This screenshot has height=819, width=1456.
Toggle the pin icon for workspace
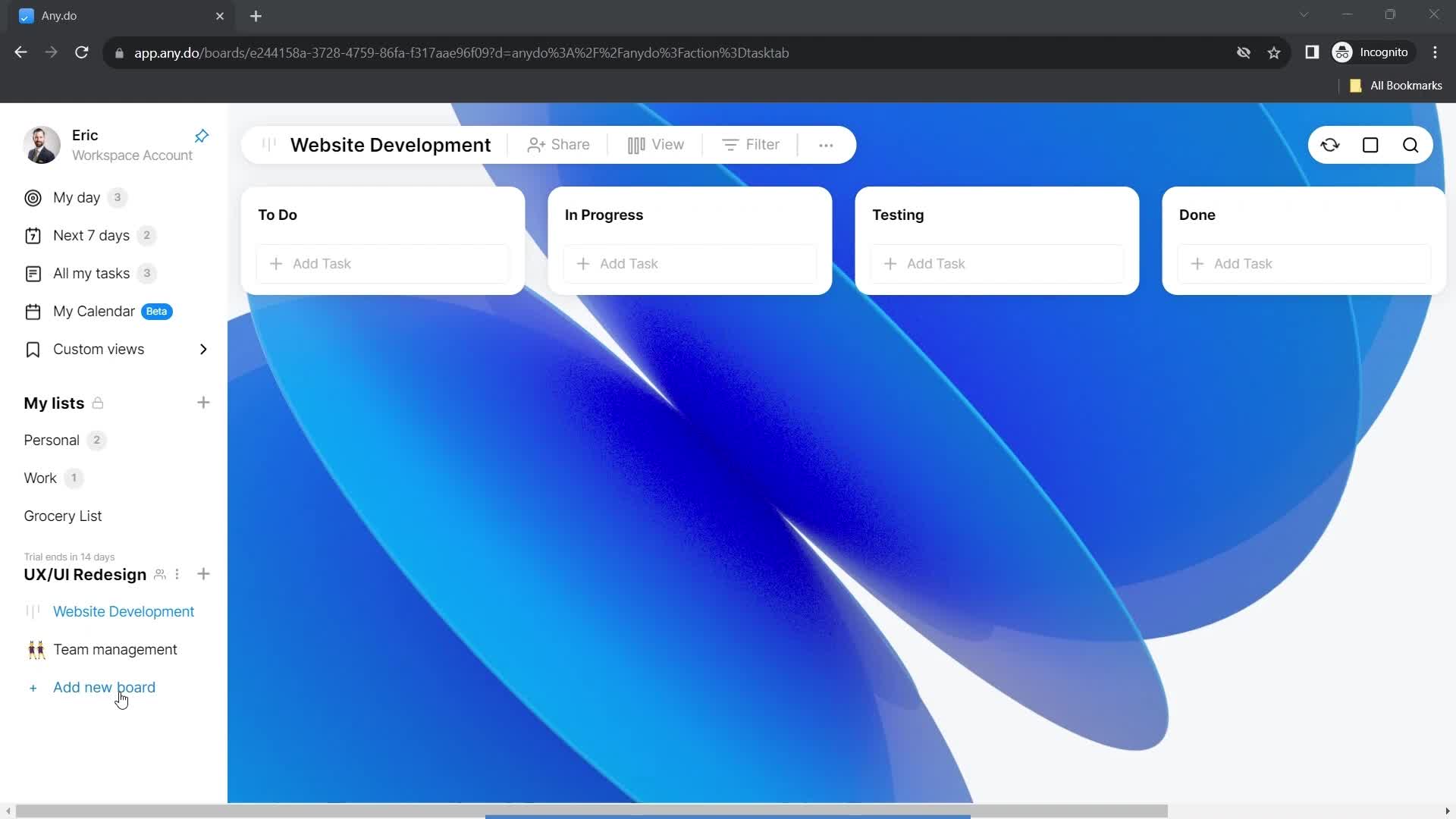click(x=201, y=136)
